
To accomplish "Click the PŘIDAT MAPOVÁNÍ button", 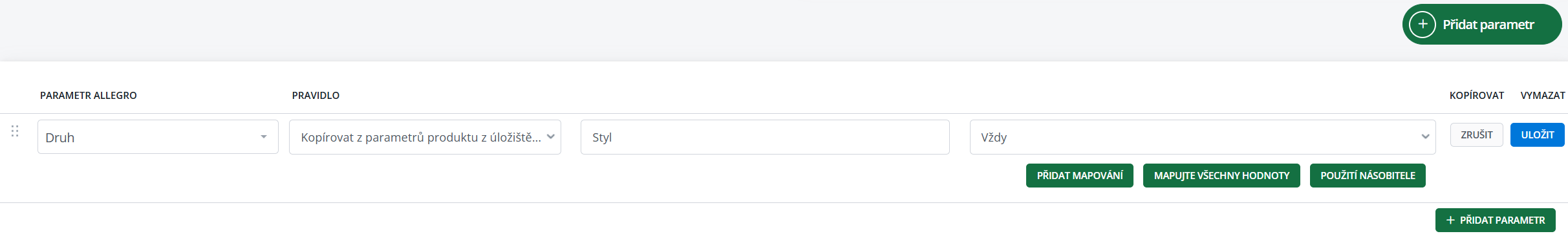I will coord(1080,176).
